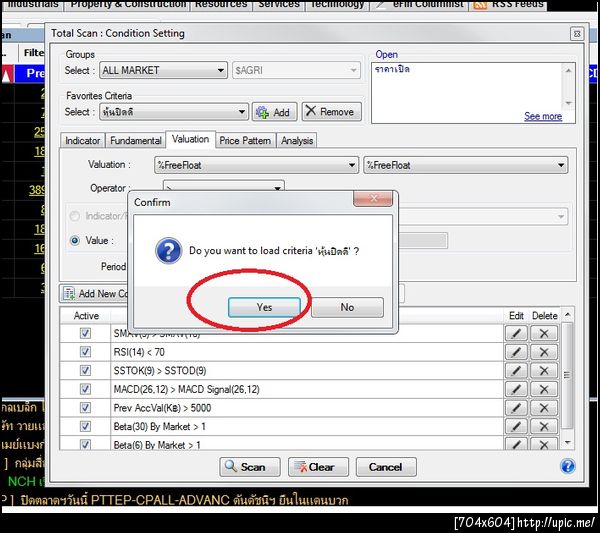Open the help icon at the bottom right
This screenshot has height=533, width=600.
[567, 466]
